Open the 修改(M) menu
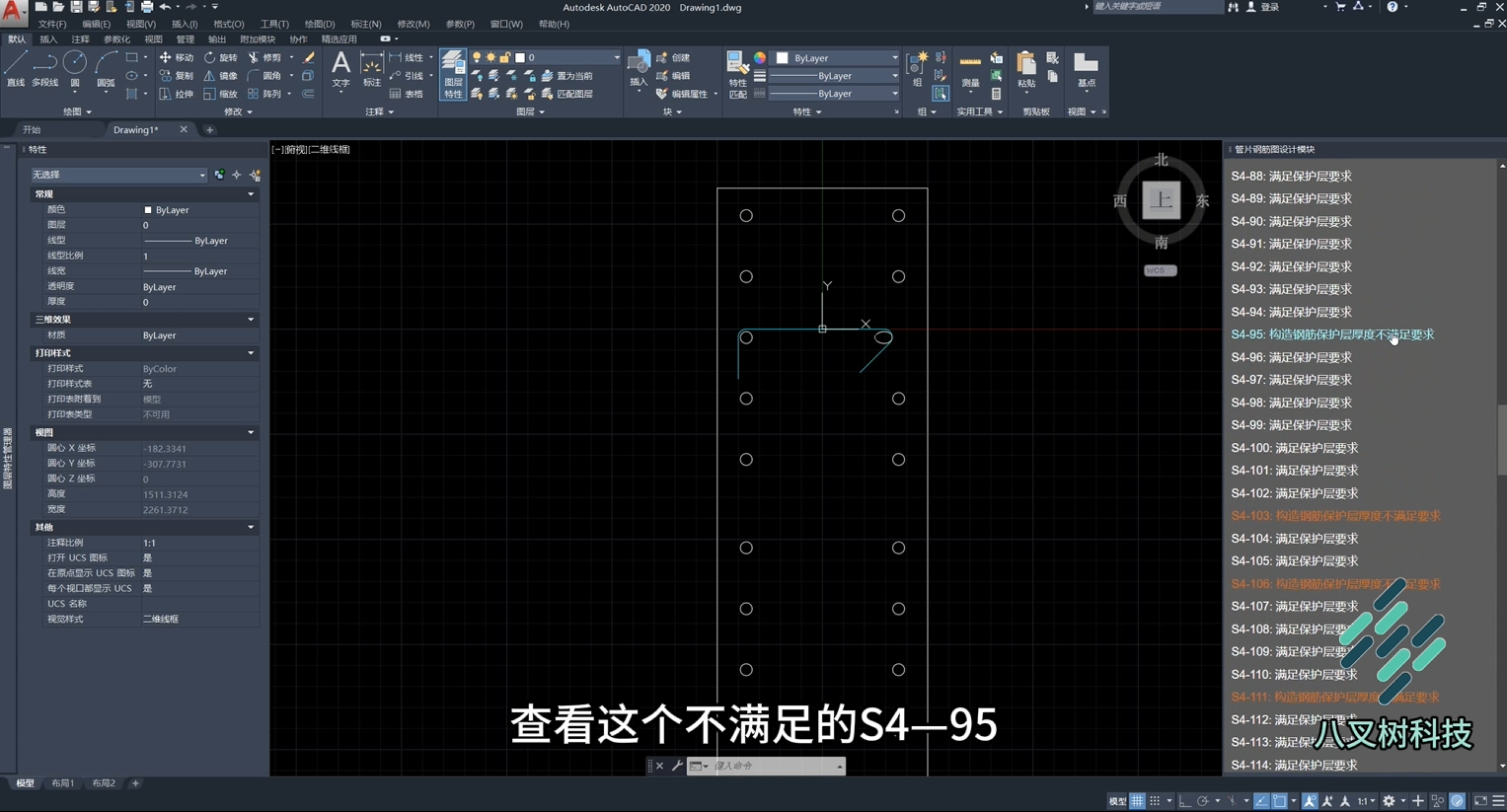This screenshot has width=1507, height=812. click(x=413, y=24)
